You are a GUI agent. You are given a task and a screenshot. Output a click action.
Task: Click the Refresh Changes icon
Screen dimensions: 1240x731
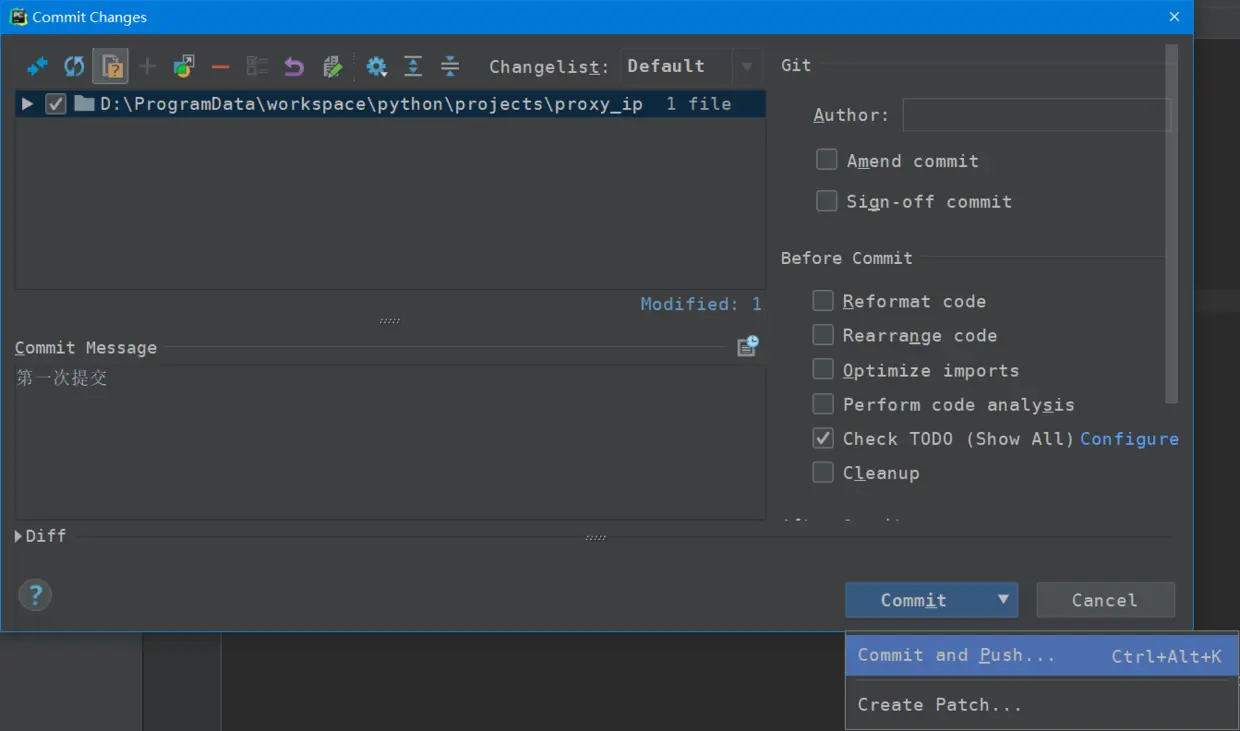tap(74, 67)
